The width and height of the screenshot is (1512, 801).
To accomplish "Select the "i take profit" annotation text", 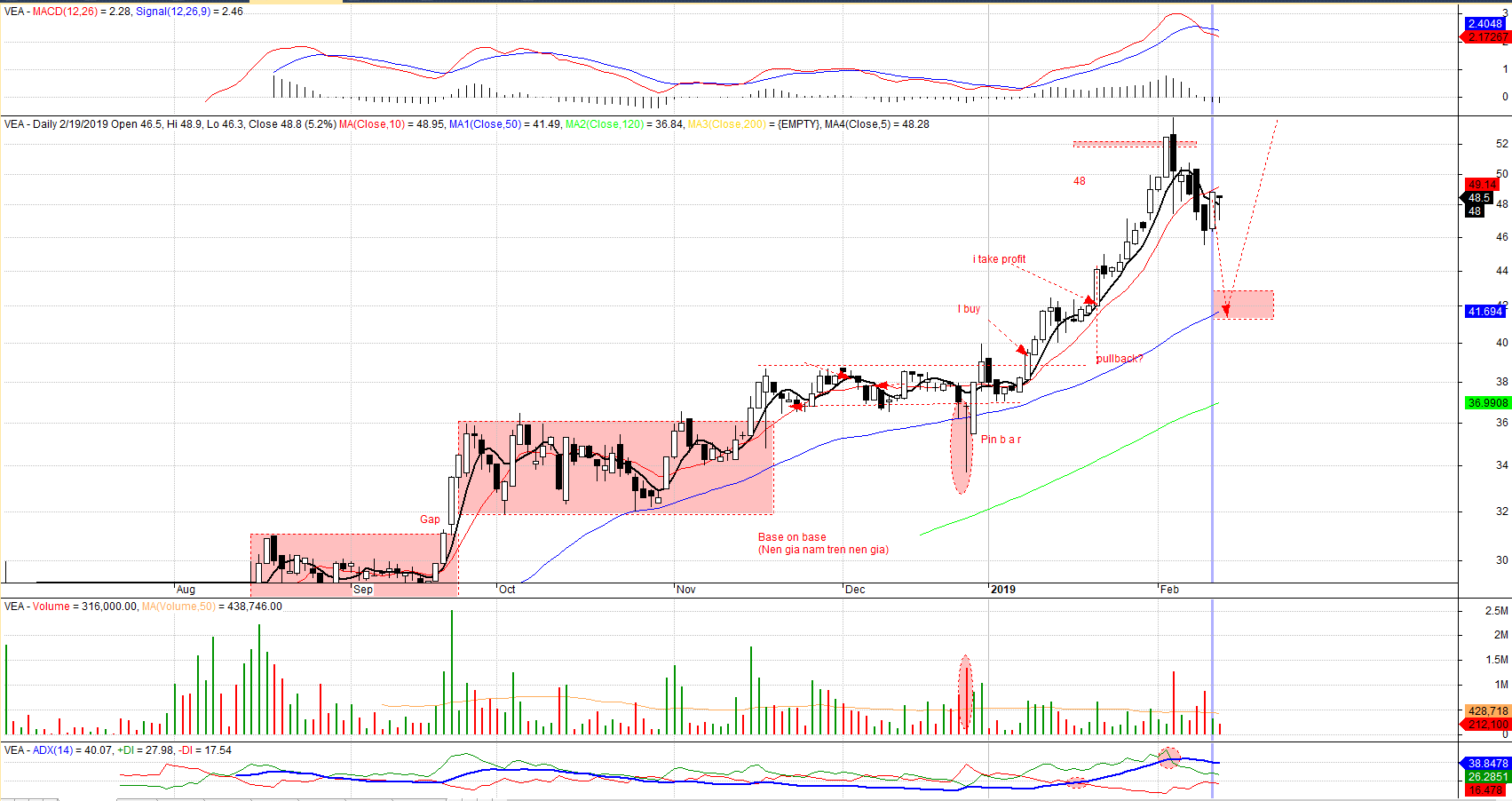I will click(x=999, y=259).
